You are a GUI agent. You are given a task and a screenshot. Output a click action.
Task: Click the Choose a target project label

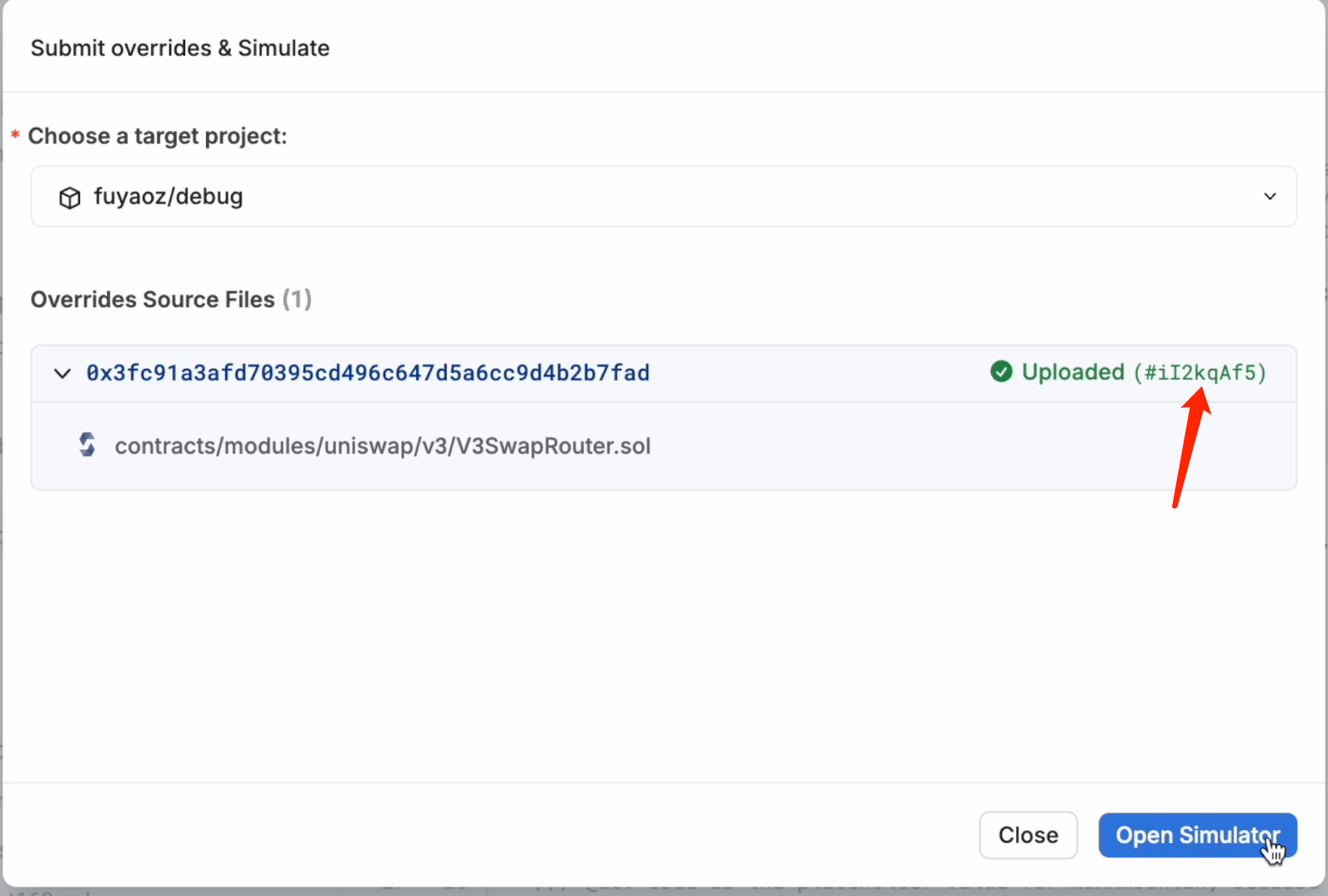coord(157,136)
